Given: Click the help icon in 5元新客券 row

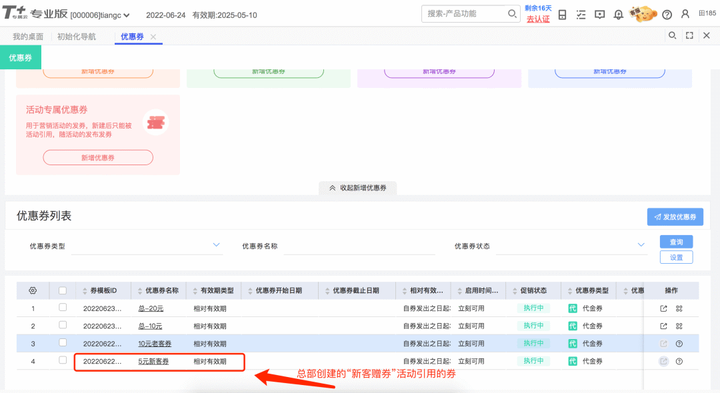Looking at the screenshot, I should pyautogui.click(x=679, y=361).
